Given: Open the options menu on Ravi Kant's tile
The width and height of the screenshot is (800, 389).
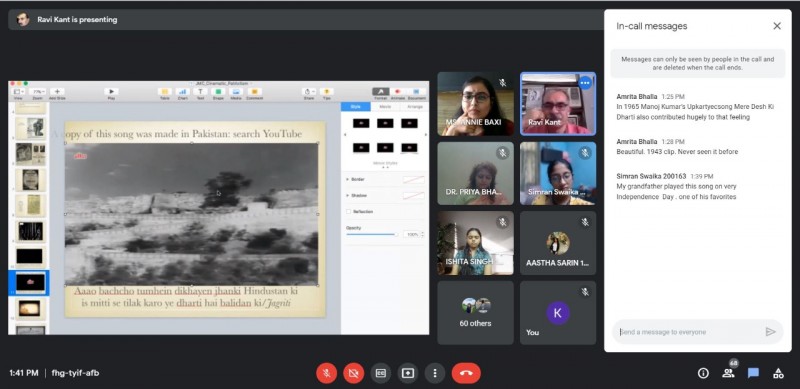Looking at the screenshot, I should click(x=585, y=83).
